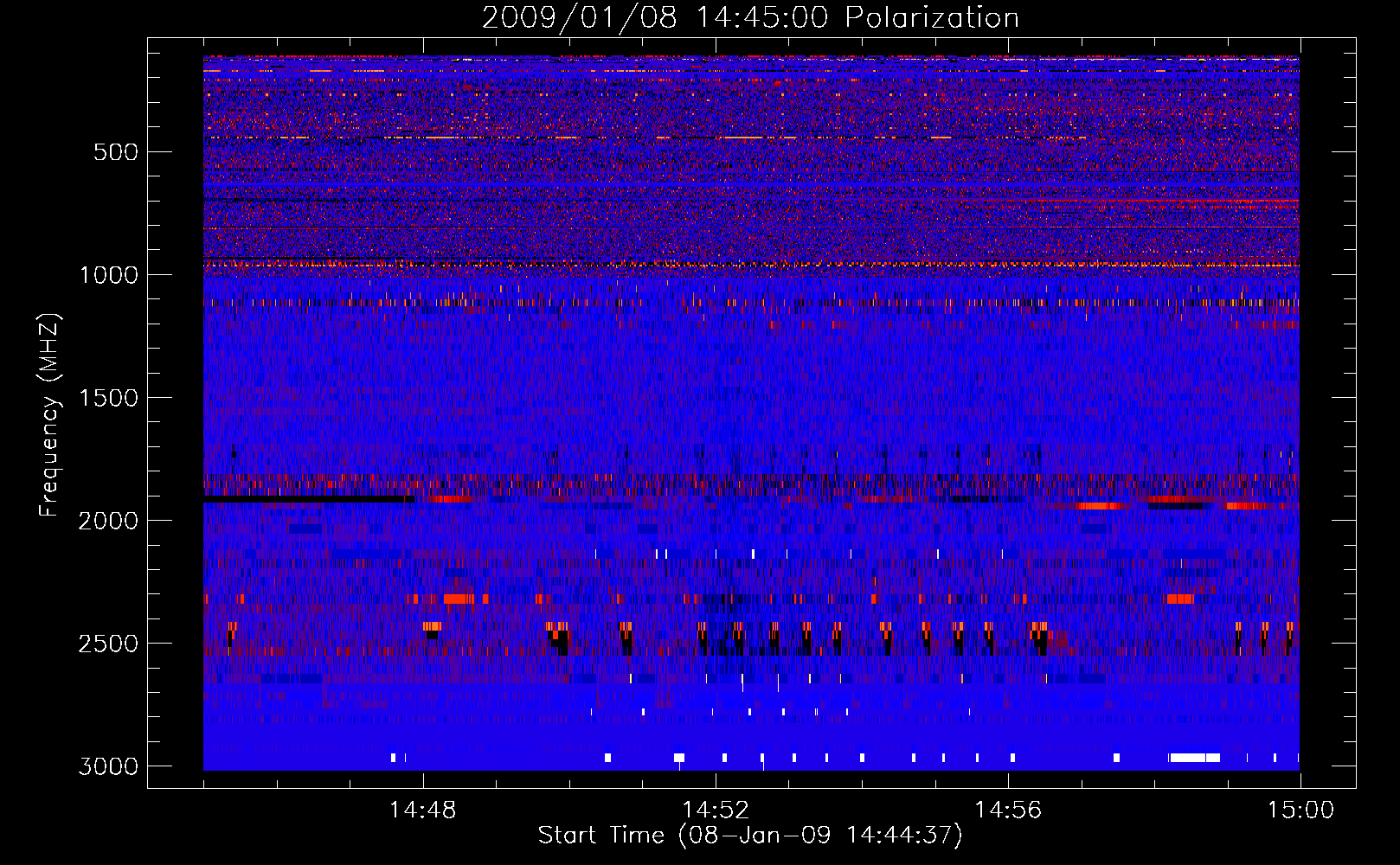Click the 2500 frequency tick label
1400x865 pixels.
pyautogui.click(x=108, y=644)
